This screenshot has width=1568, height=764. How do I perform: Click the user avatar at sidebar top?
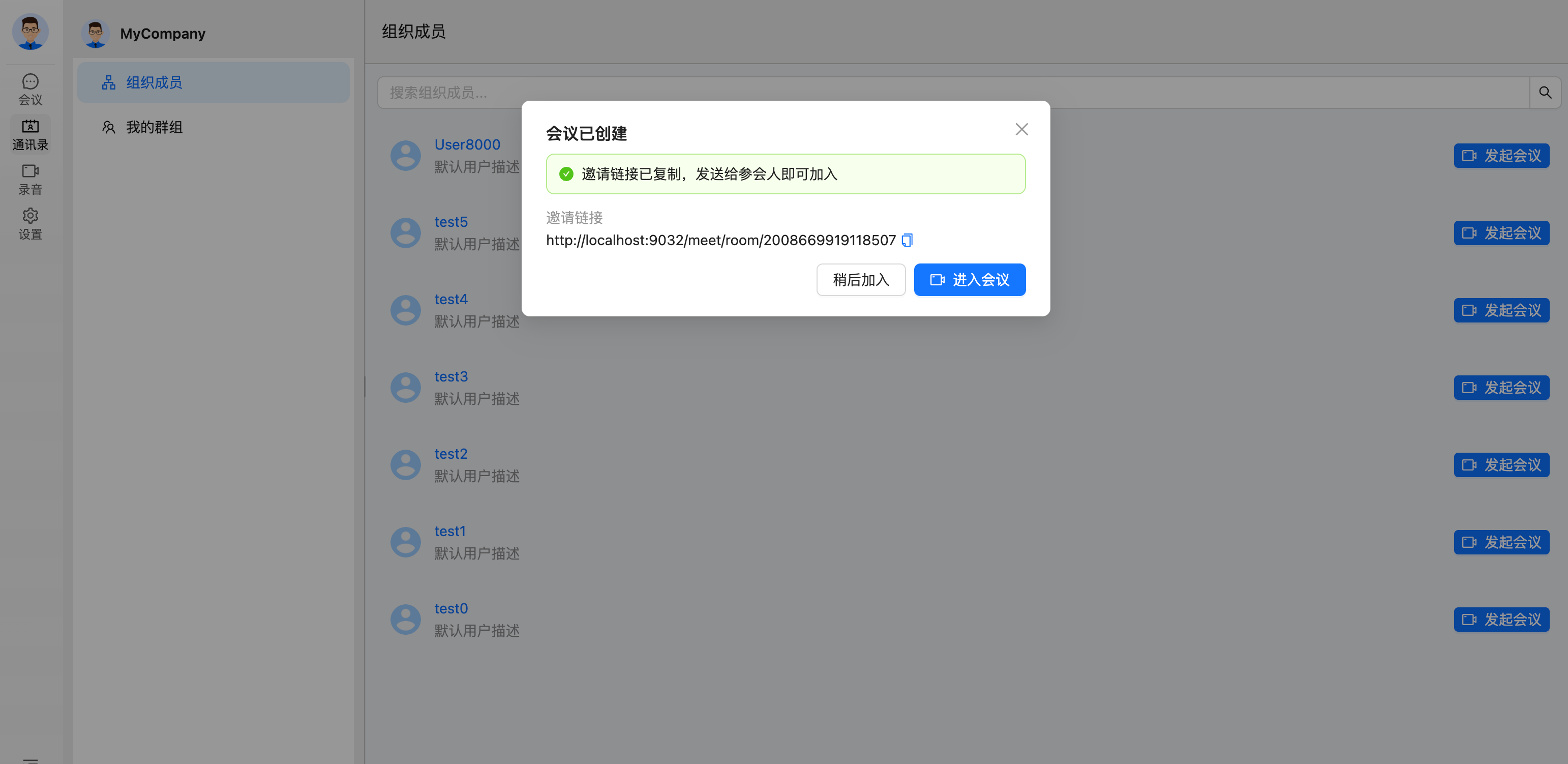31,32
